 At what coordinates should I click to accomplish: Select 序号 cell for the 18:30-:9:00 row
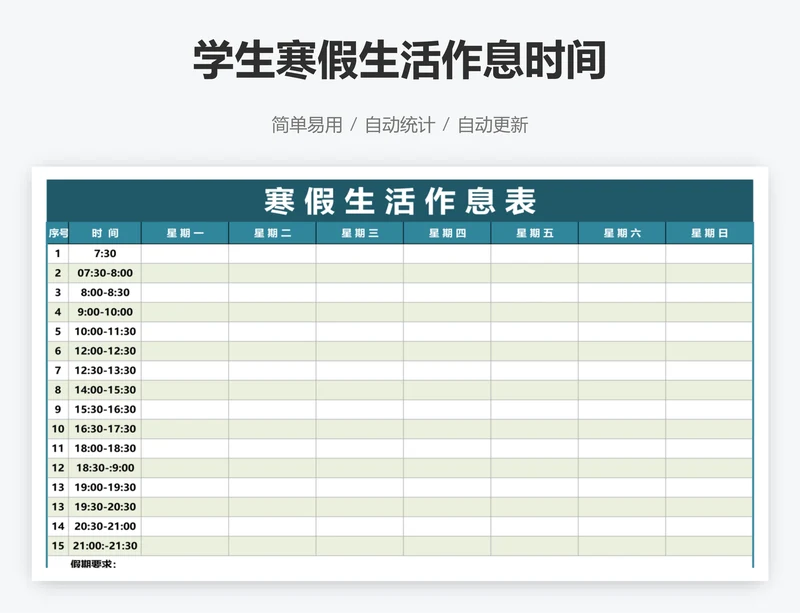tap(58, 468)
